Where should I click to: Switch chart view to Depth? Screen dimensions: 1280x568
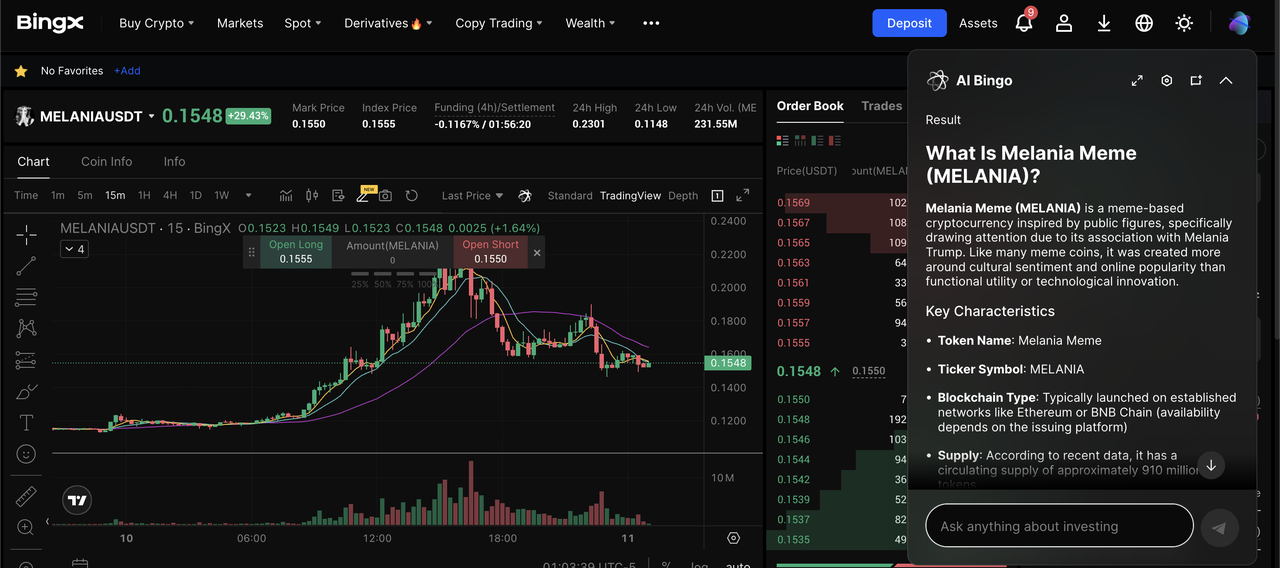pyautogui.click(x=683, y=196)
